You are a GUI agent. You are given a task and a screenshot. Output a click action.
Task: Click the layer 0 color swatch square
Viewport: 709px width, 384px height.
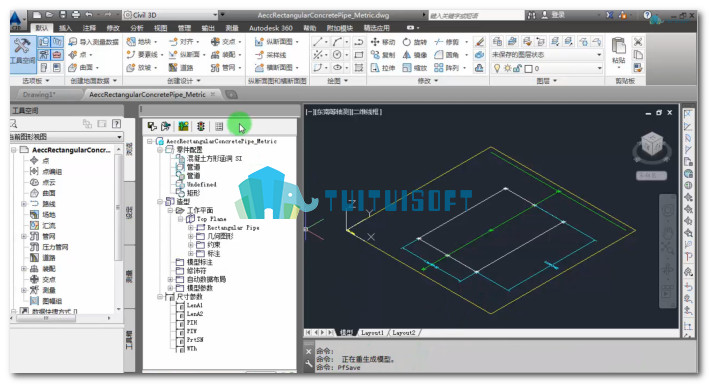point(528,69)
